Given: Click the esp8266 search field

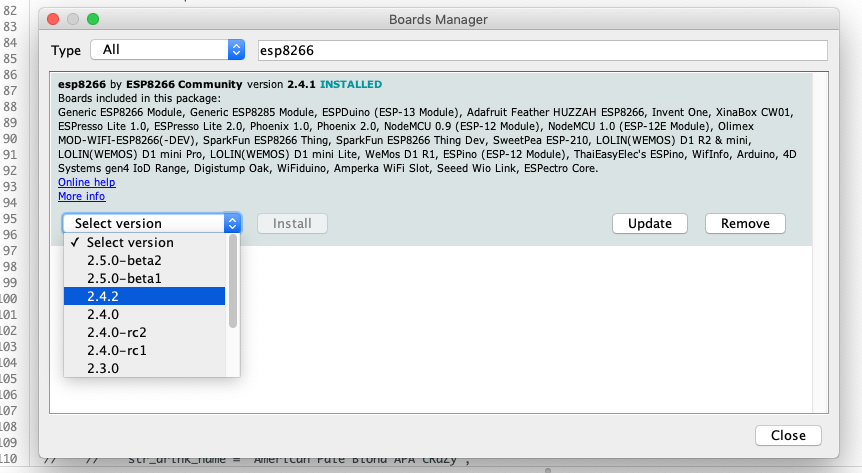Looking at the screenshot, I should coord(543,51).
